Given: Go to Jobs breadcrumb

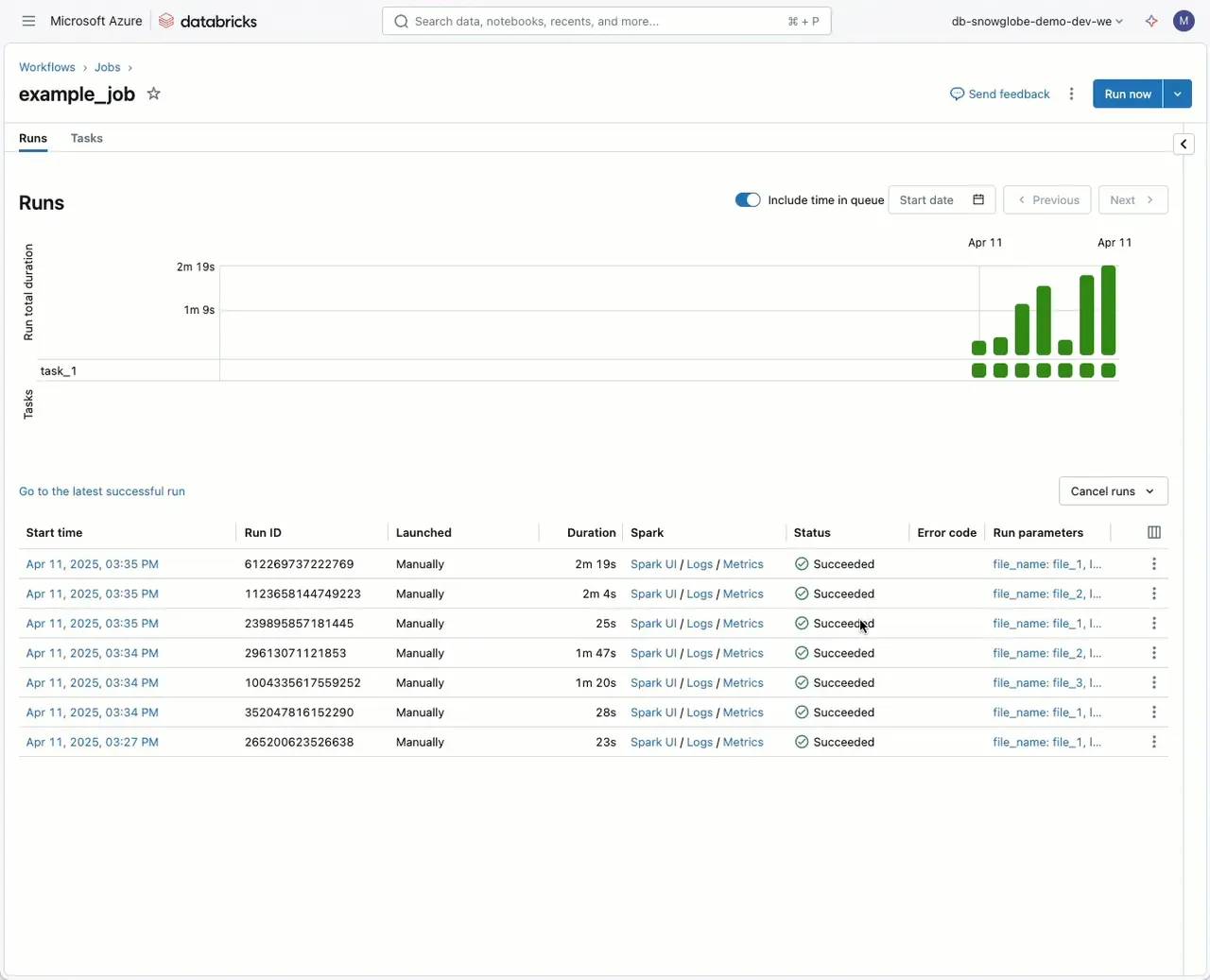Looking at the screenshot, I should pos(108,67).
